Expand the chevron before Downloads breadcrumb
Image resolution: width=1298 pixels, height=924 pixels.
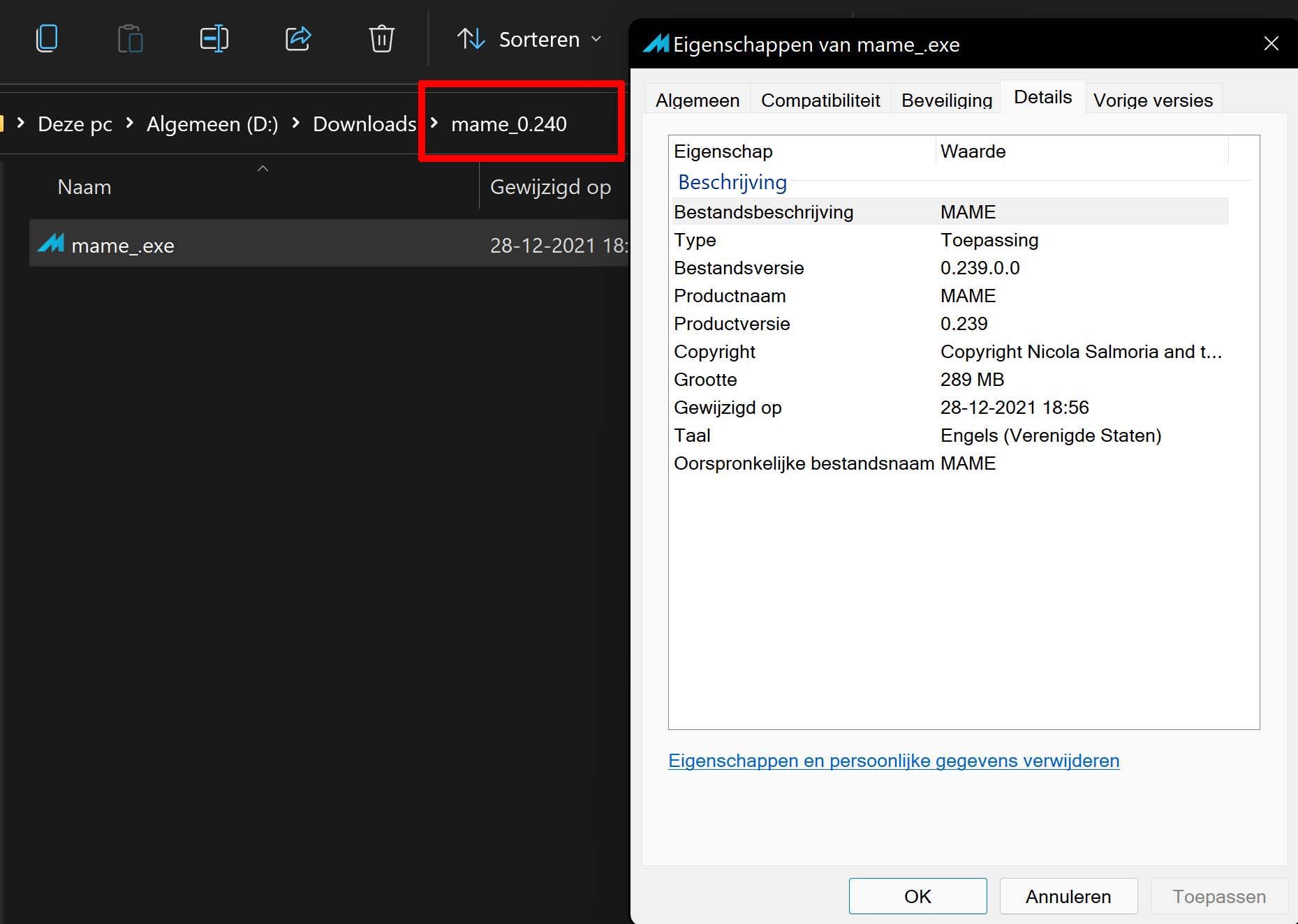296,124
